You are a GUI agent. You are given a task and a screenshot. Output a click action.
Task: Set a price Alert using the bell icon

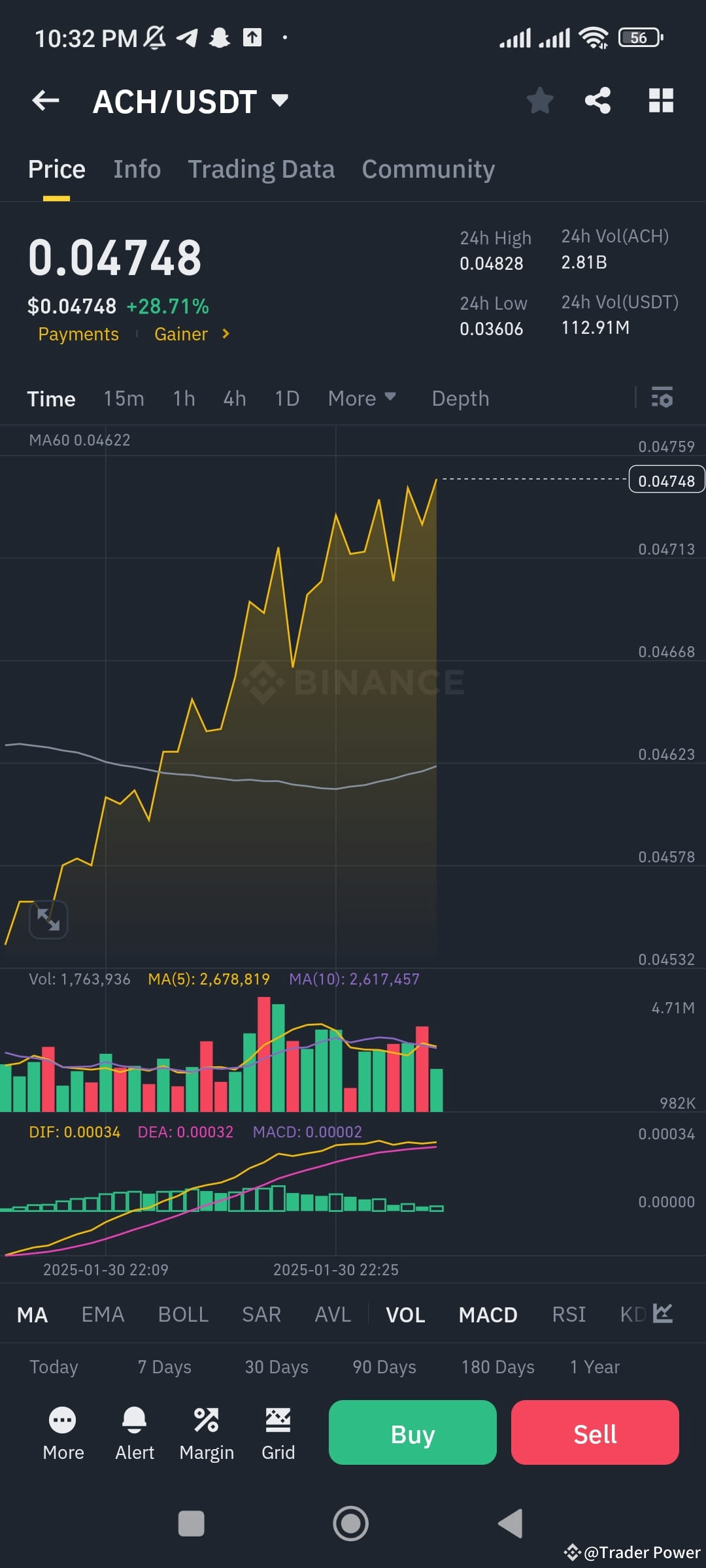click(x=135, y=1432)
